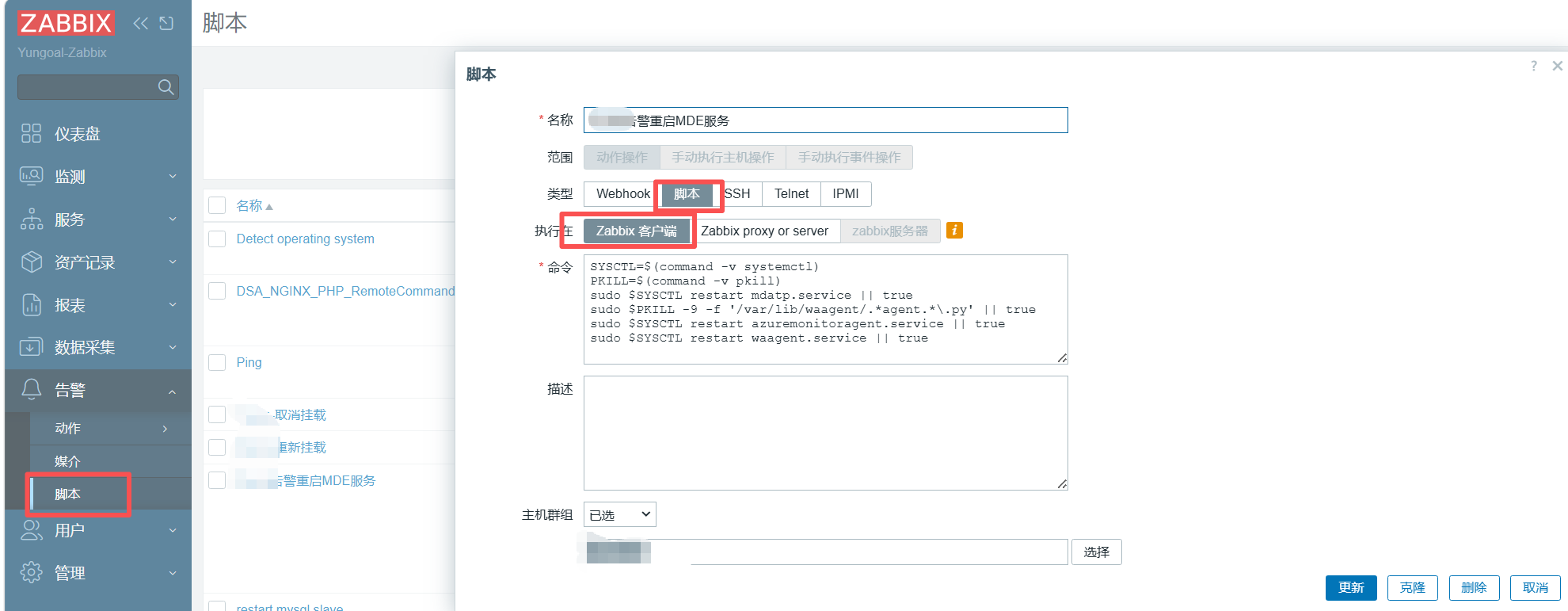The height and width of the screenshot is (611, 1568).
Task: Click into the 描述 description textarea
Action: (826, 433)
